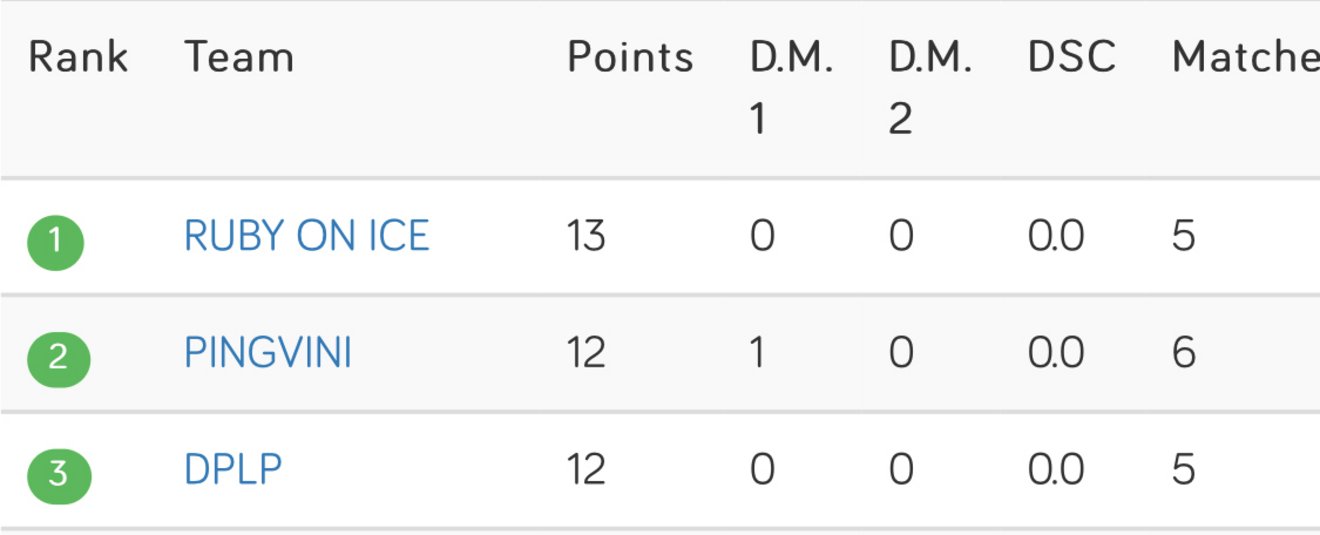Click the DSC column header

(x=1071, y=58)
